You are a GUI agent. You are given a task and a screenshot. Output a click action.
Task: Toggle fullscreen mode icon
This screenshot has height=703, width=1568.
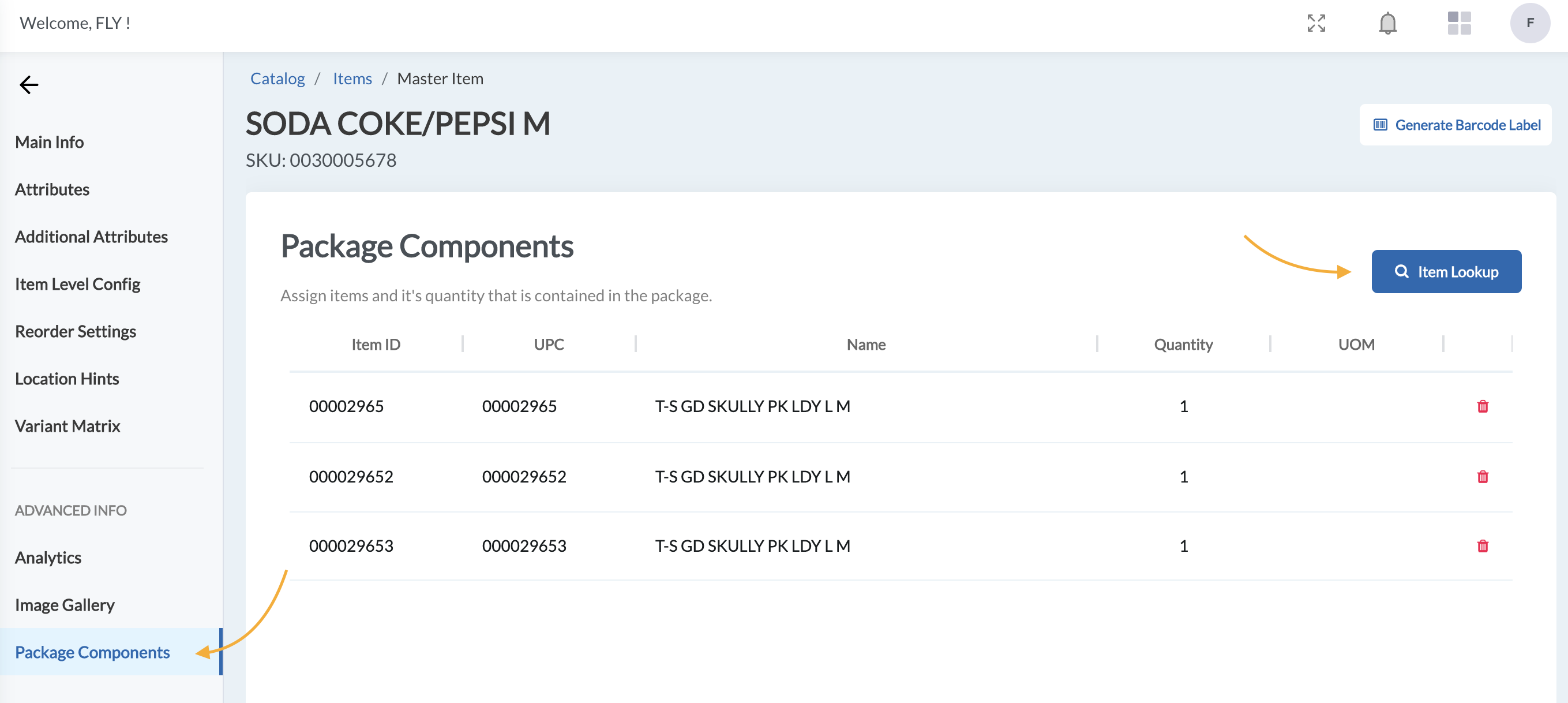tap(1316, 23)
